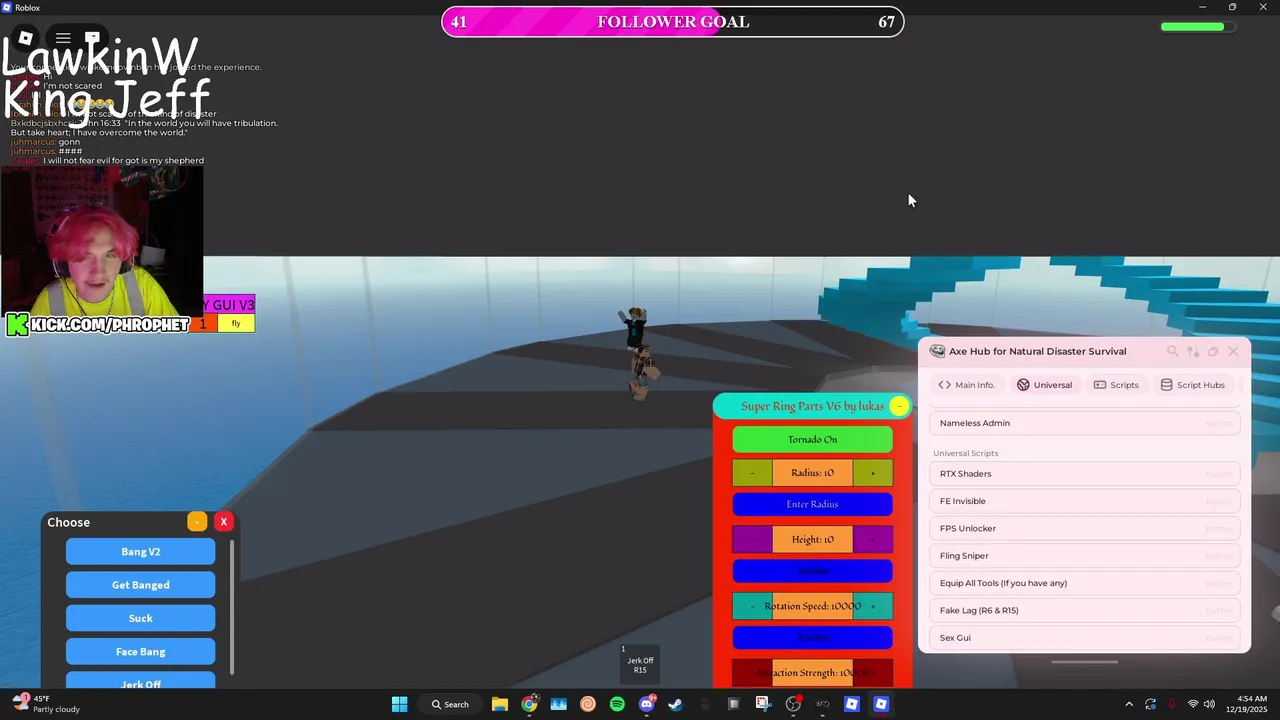Viewport: 1280px width, 720px height.
Task: Click the blue textbox below Rotation Speed
Action: coord(812,637)
